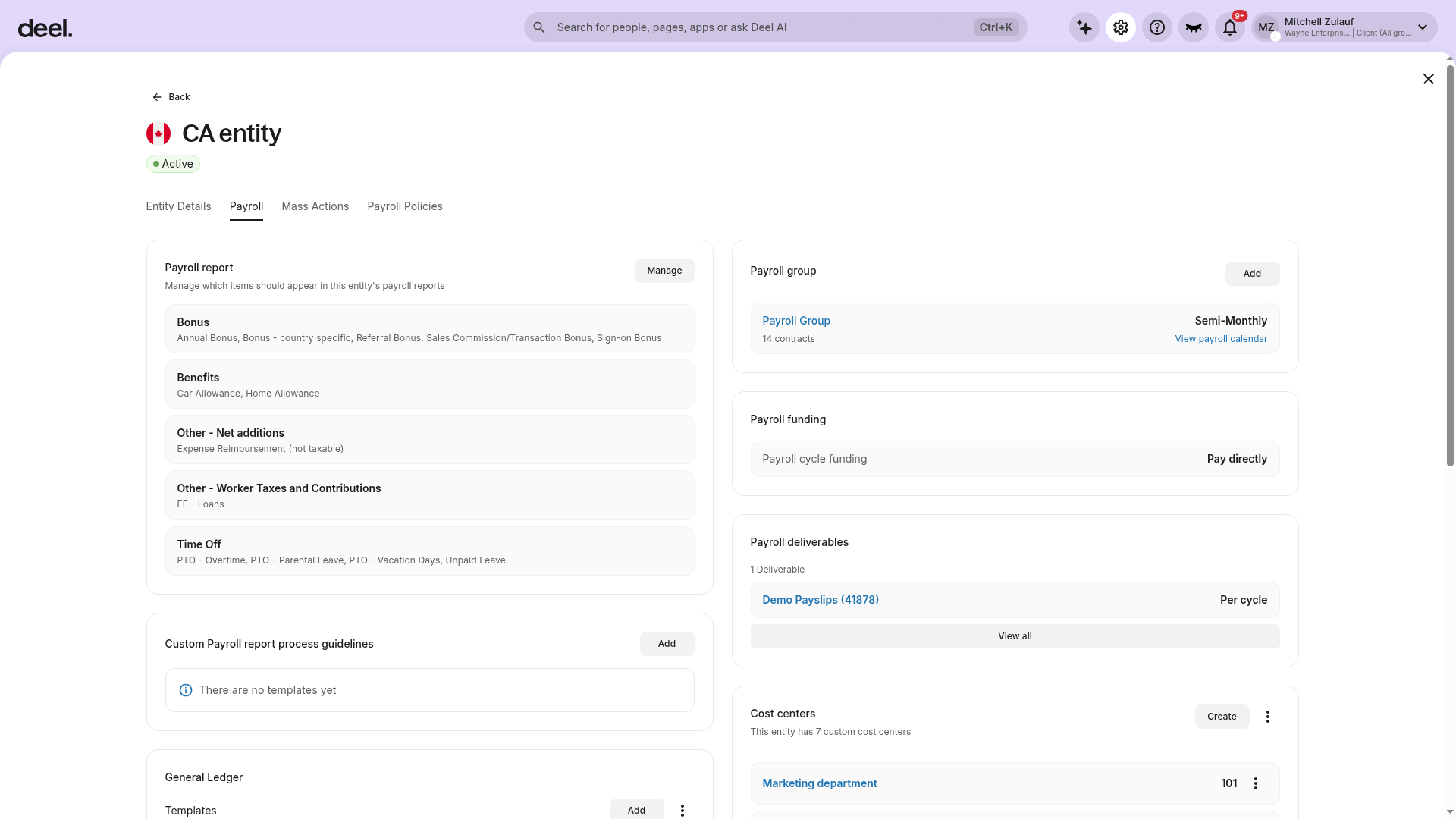Open Cost centers more options menu
Screen dimensions: 1456x819
pos(1268,717)
